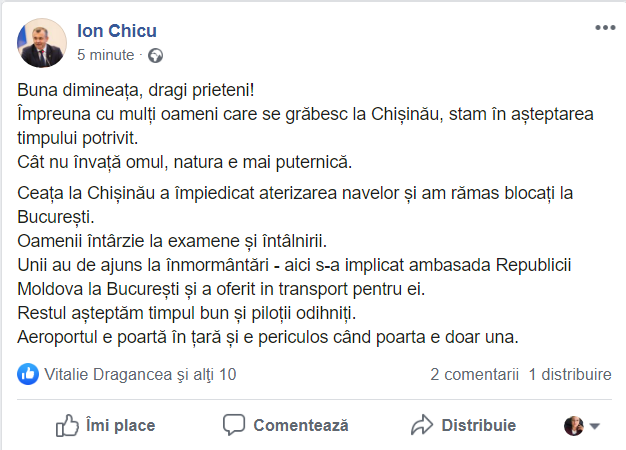Click the 'Buna dimineața, dragi prieteni!' post text

(x=135, y=90)
